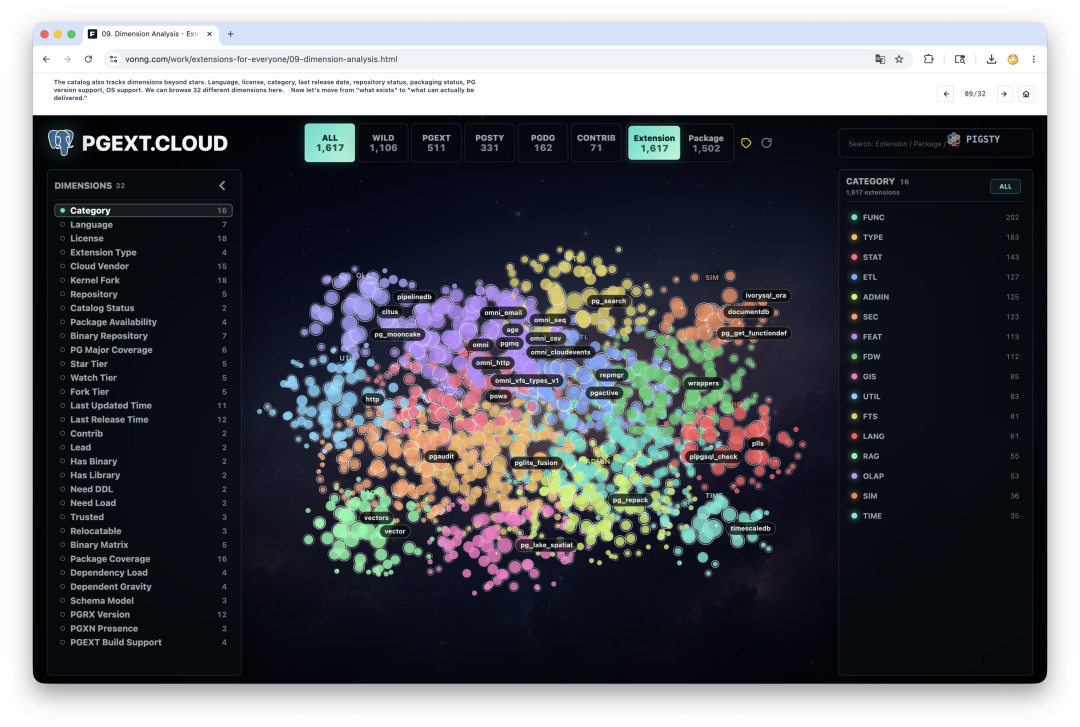The height and width of the screenshot is (727, 1080).
Task: Click the browser back arrow
Action: pos(46,59)
